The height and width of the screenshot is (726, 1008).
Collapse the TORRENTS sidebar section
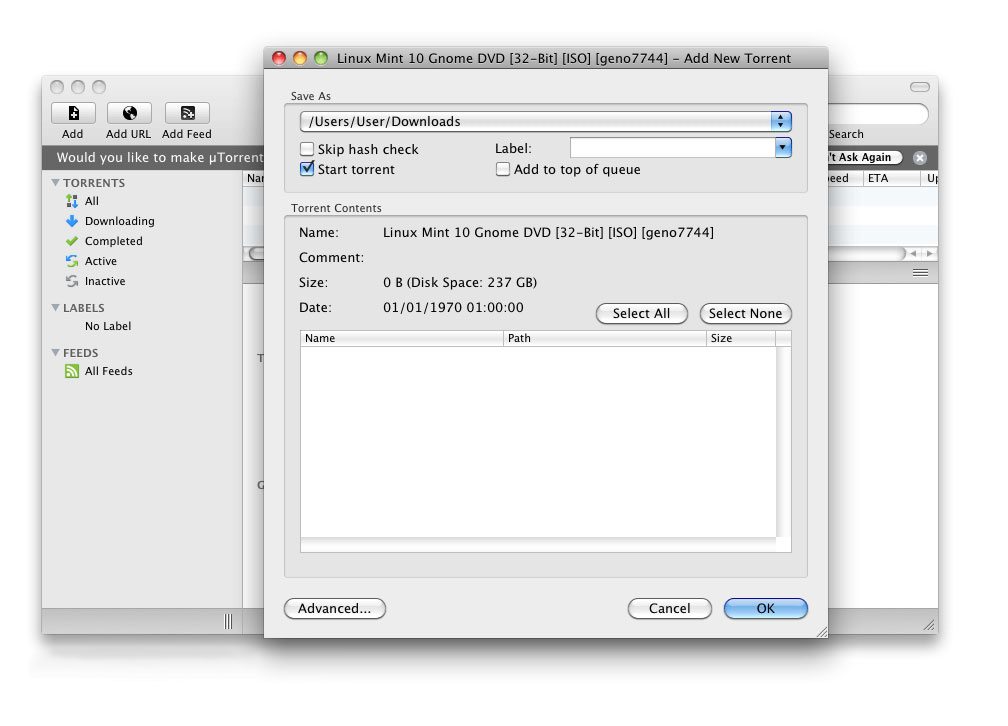click(56, 183)
